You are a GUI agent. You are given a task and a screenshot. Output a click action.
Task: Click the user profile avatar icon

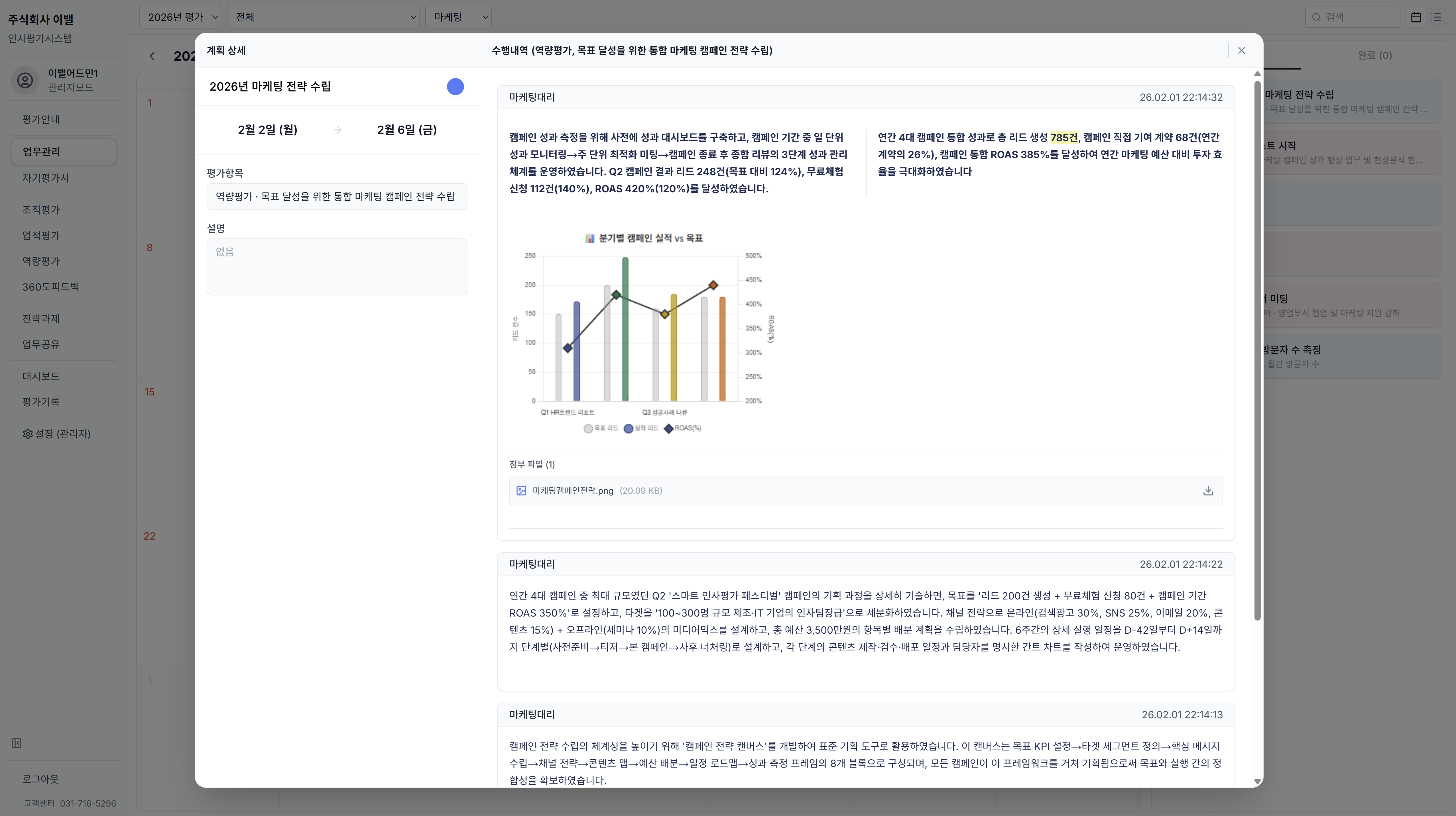coord(25,80)
